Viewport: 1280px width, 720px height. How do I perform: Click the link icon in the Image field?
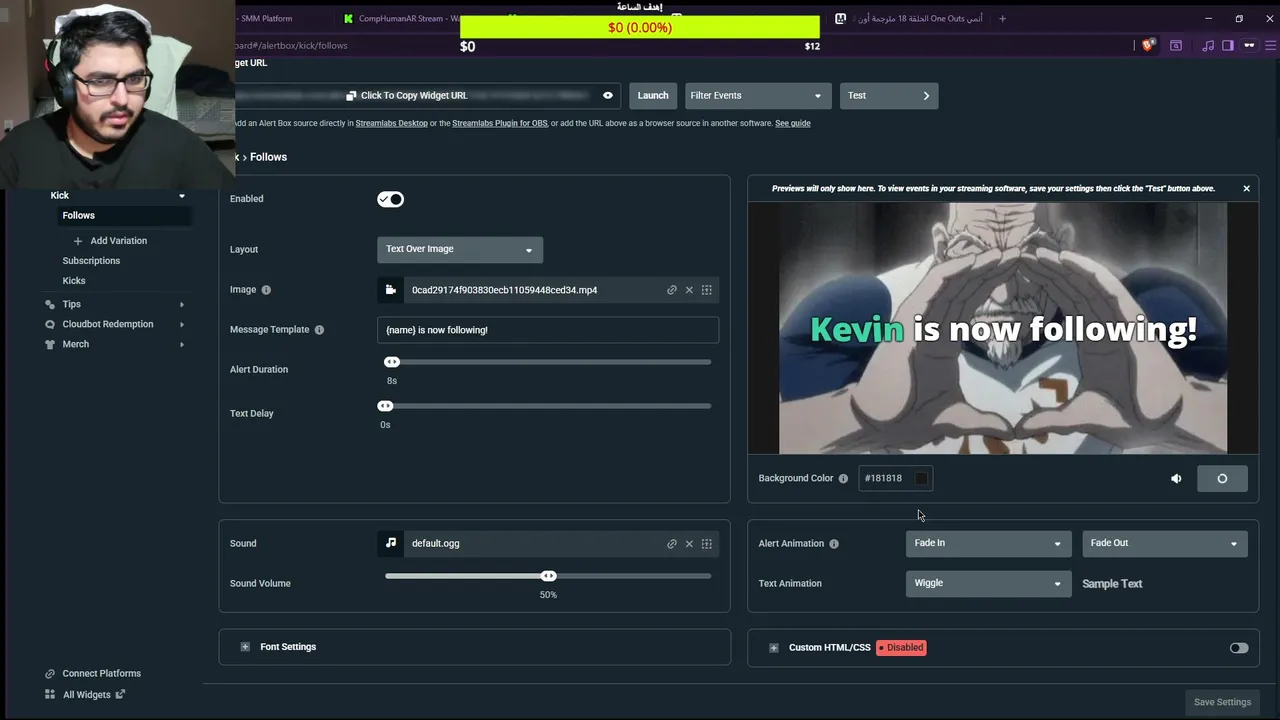pos(672,290)
